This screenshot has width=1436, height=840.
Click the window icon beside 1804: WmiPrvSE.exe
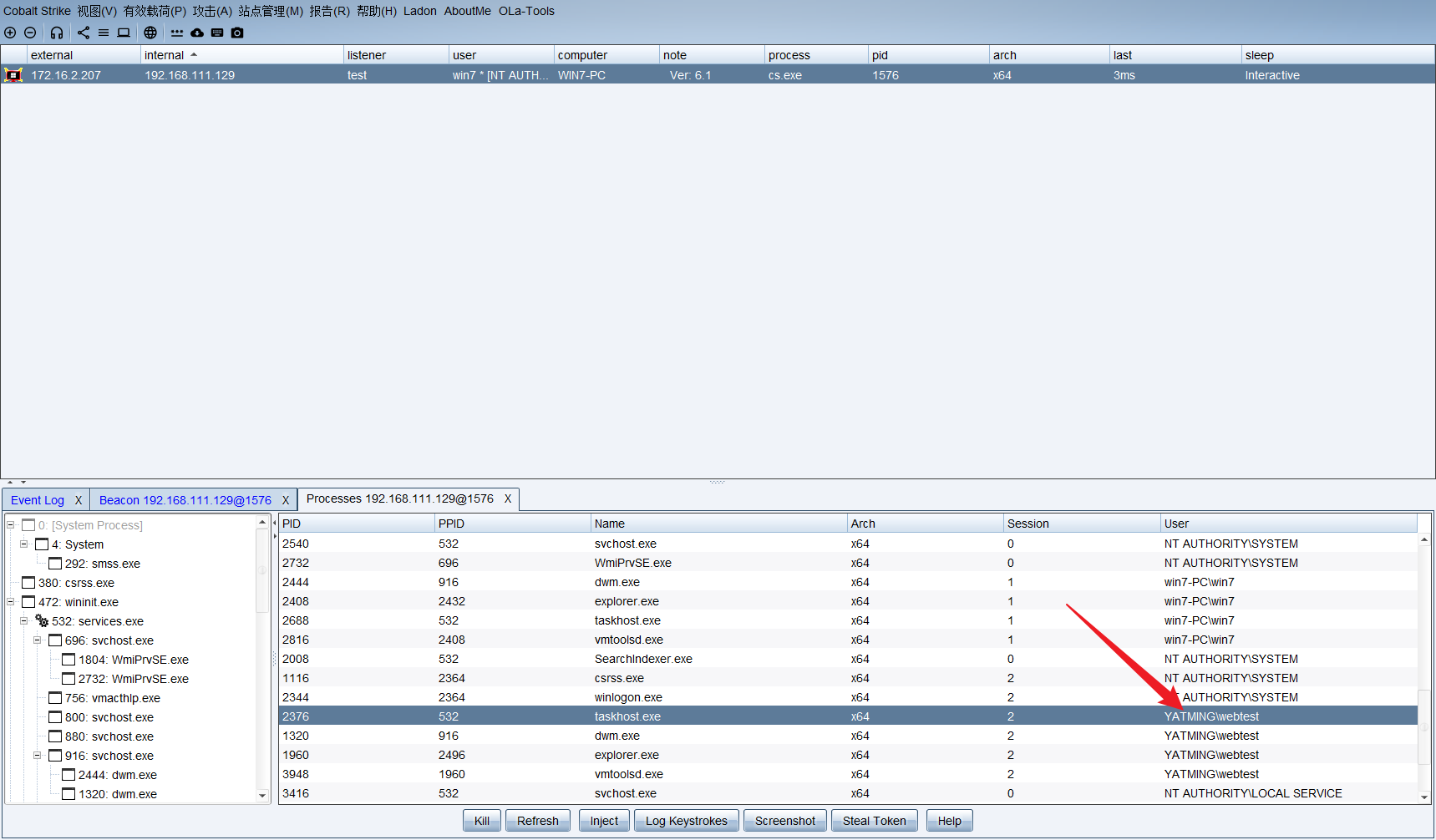coord(69,660)
